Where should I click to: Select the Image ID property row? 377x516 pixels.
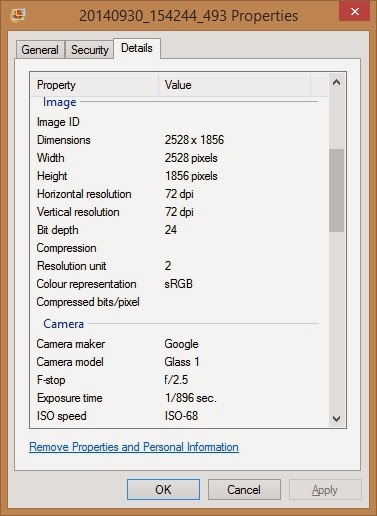(179, 122)
